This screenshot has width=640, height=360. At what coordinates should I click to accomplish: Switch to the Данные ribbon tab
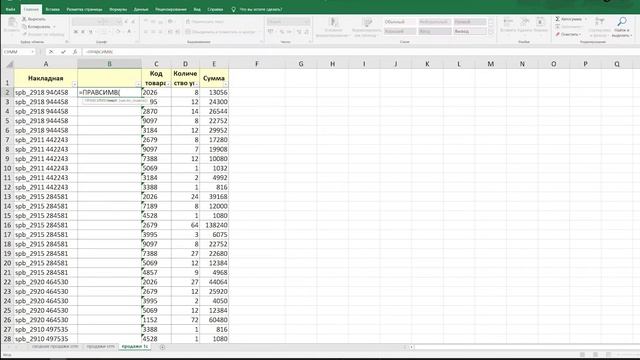(x=141, y=9)
